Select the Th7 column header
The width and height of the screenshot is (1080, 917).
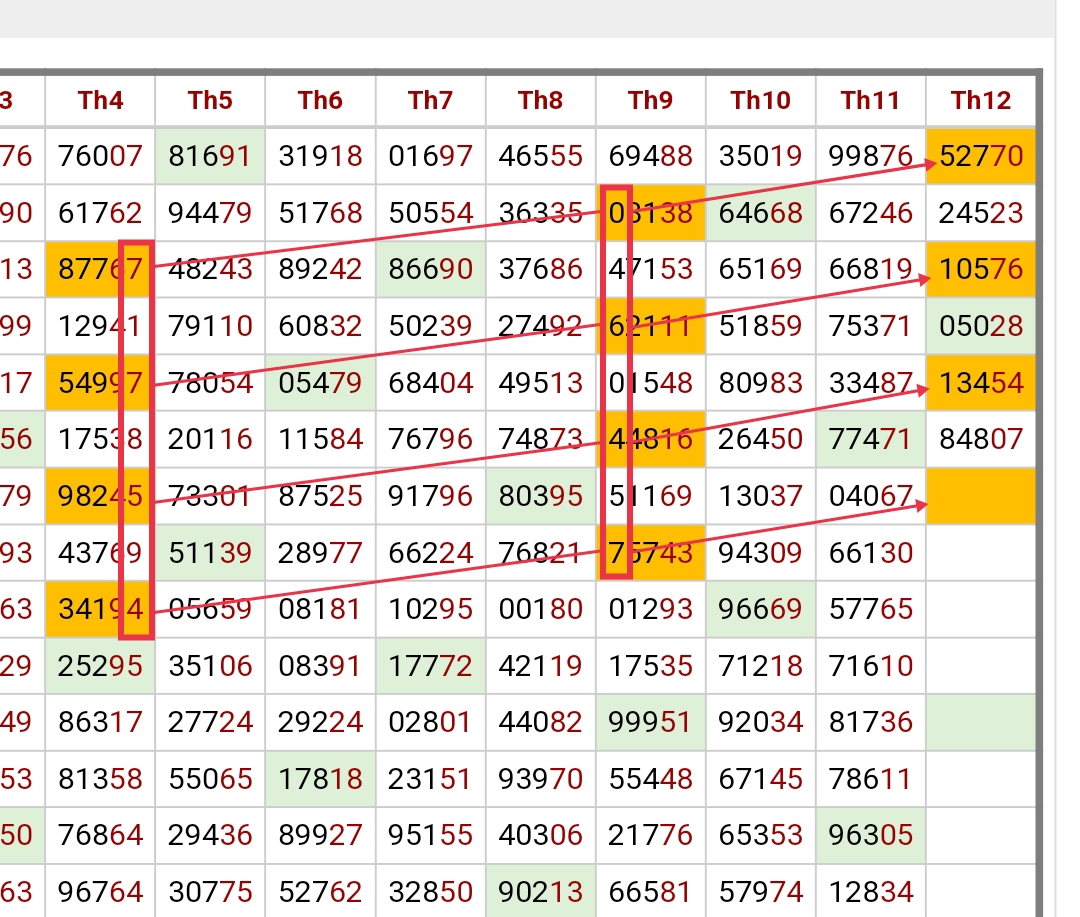coord(431,101)
